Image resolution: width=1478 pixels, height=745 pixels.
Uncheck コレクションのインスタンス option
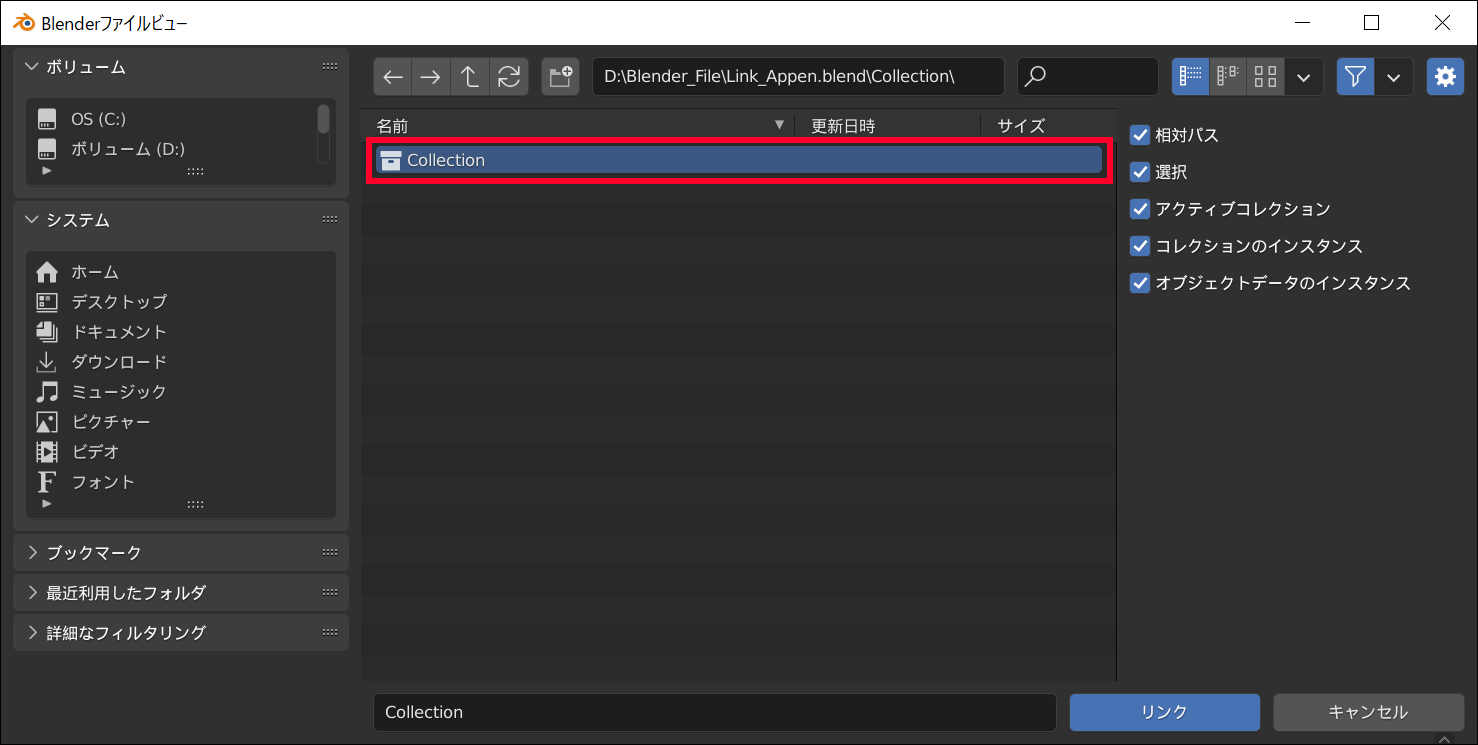click(1140, 246)
